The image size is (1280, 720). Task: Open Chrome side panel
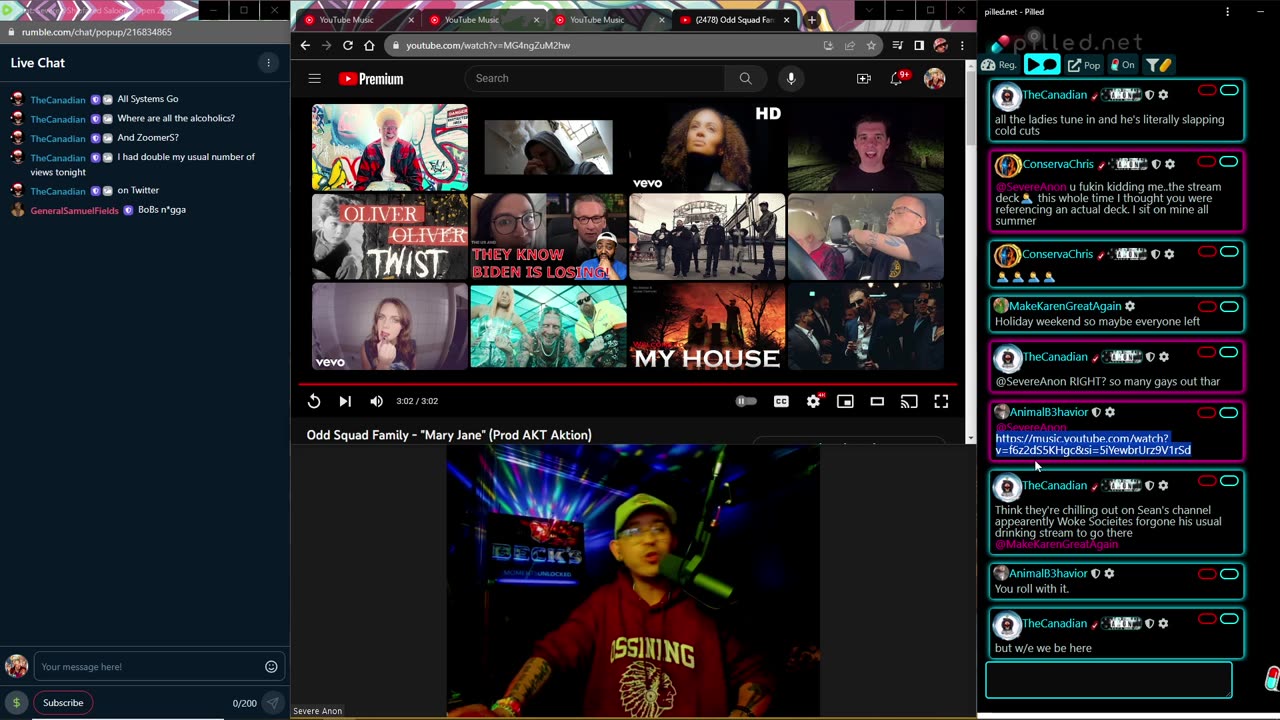(919, 45)
